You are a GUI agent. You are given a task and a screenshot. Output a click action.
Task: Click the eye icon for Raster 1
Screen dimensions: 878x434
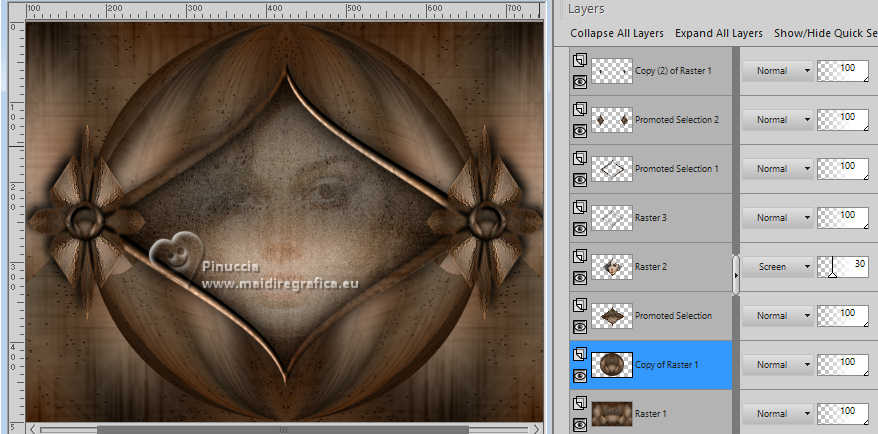[579, 424]
